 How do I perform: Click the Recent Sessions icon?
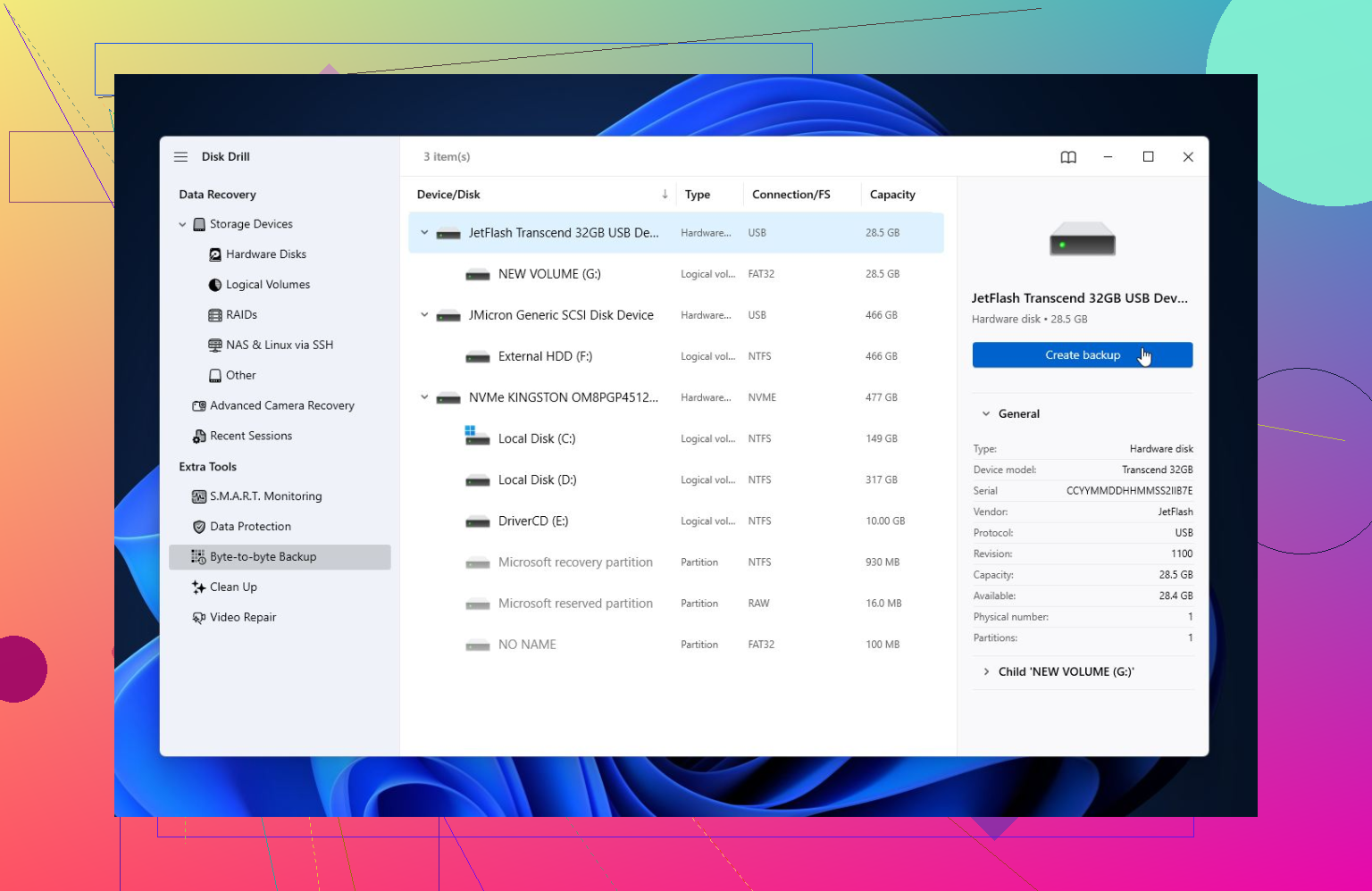[x=199, y=437]
